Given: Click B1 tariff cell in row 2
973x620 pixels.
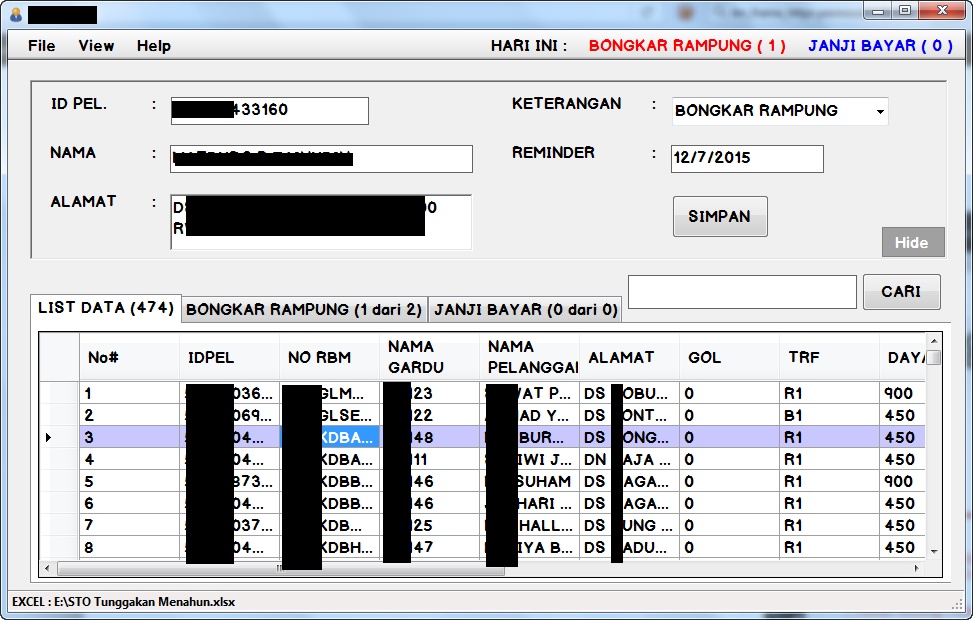Looking at the screenshot, I should pyautogui.click(x=829, y=415).
